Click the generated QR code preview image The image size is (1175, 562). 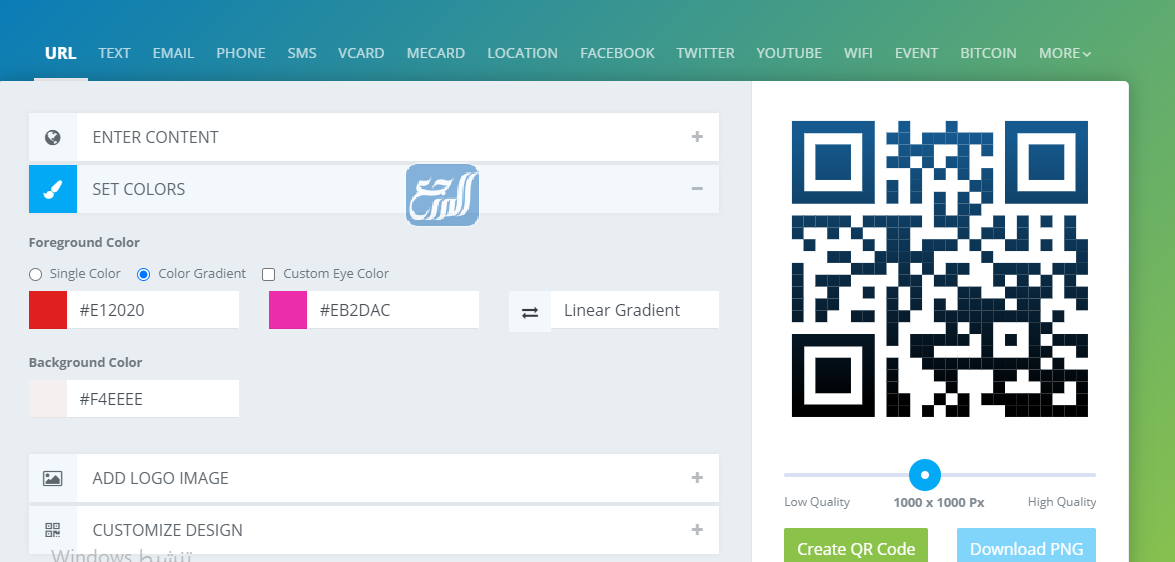(939, 268)
